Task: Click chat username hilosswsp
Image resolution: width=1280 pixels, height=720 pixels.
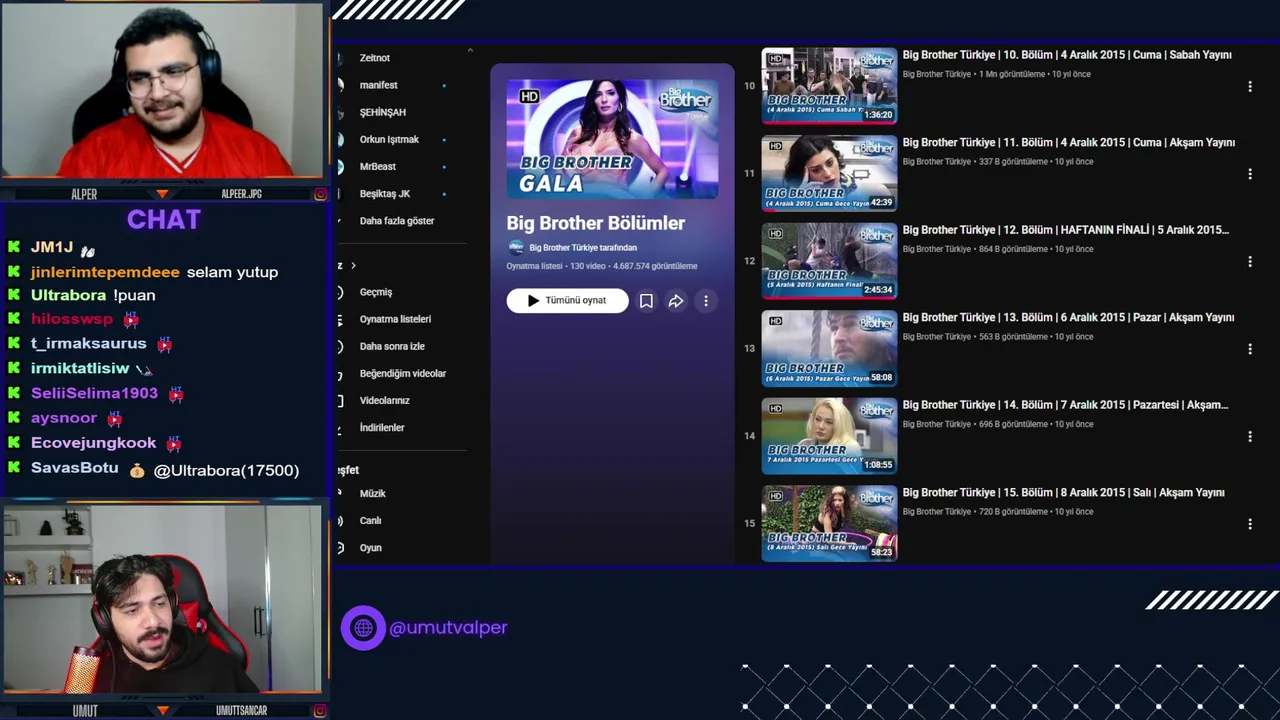Action: pyautogui.click(x=72, y=319)
